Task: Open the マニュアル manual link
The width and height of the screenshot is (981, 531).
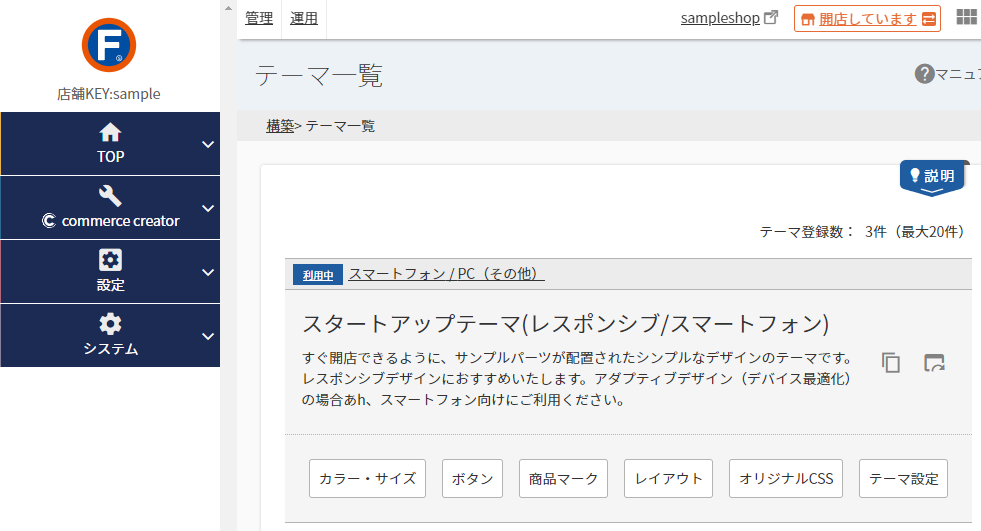Action: [x=958, y=74]
